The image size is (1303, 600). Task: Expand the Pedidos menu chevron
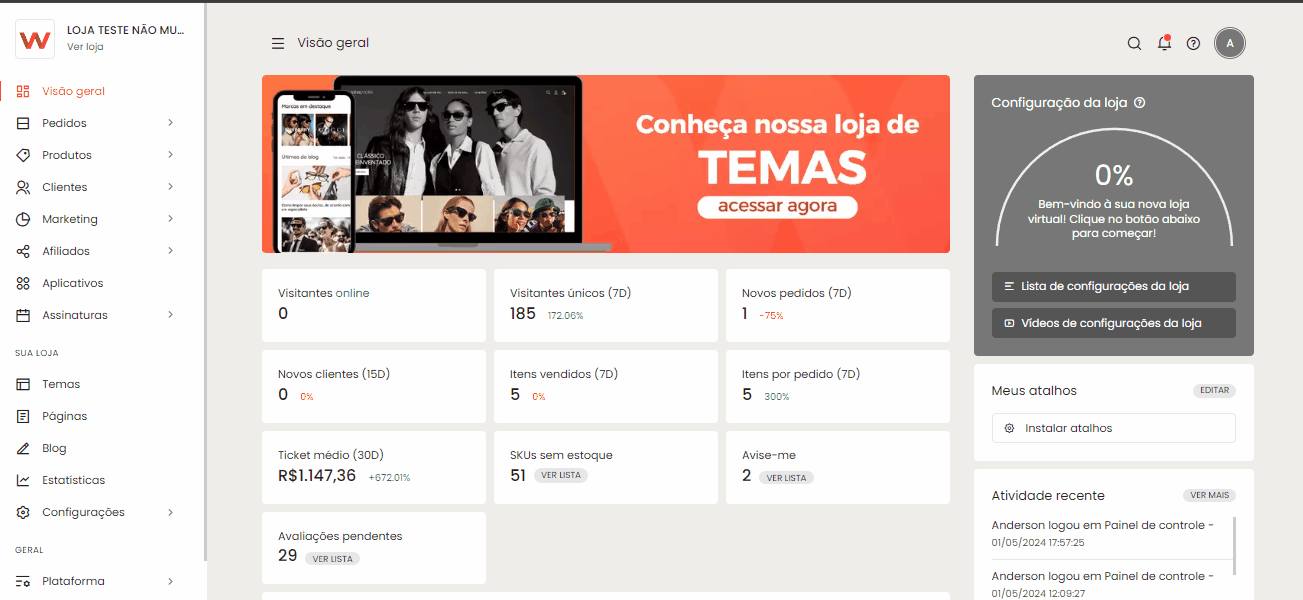coord(170,123)
